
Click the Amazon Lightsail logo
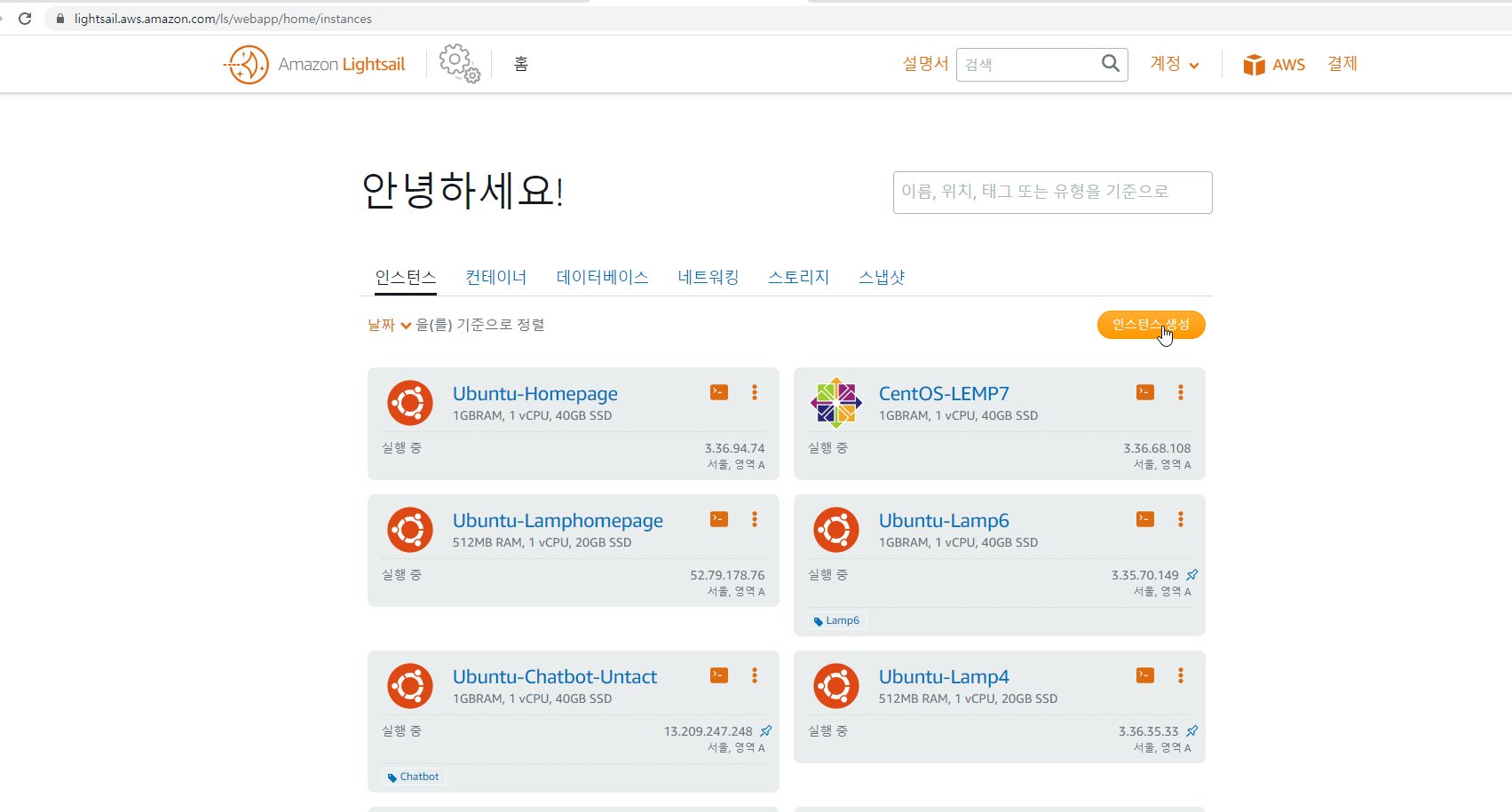point(314,64)
